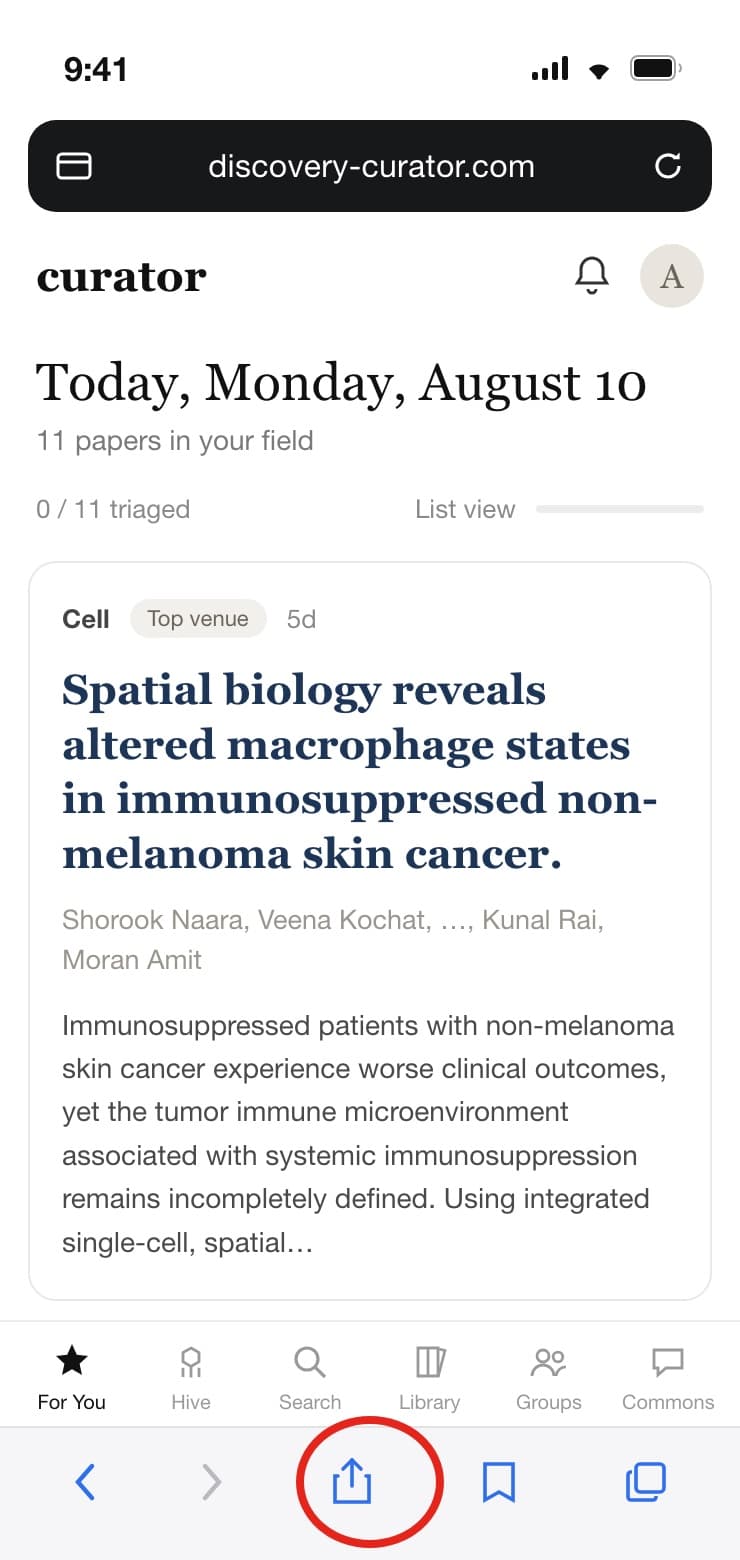Select the For You tab

(72, 1379)
